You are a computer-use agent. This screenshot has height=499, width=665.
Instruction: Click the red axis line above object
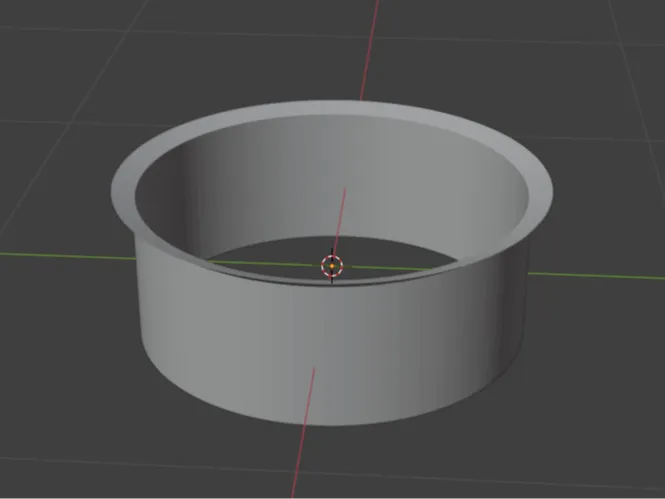coord(369,50)
